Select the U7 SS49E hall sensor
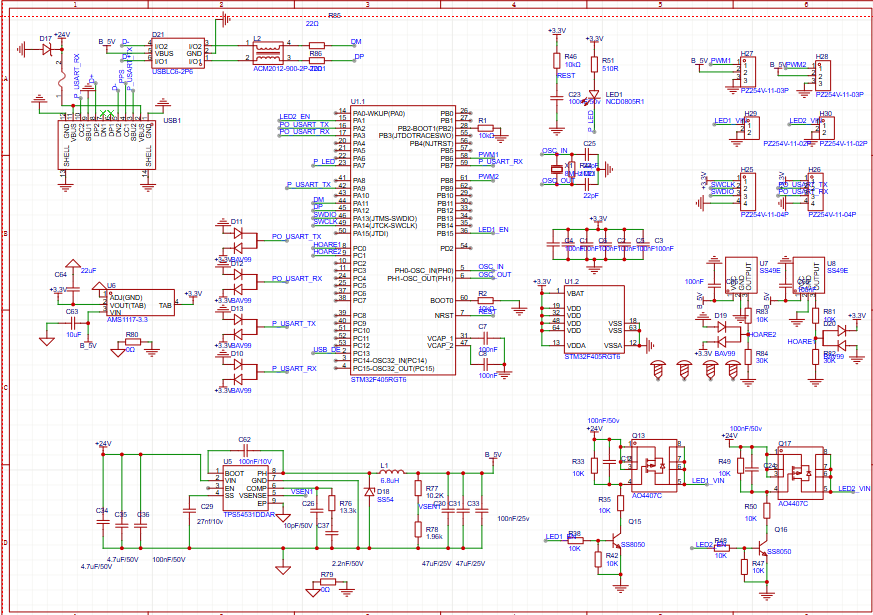 click(x=741, y=282)
